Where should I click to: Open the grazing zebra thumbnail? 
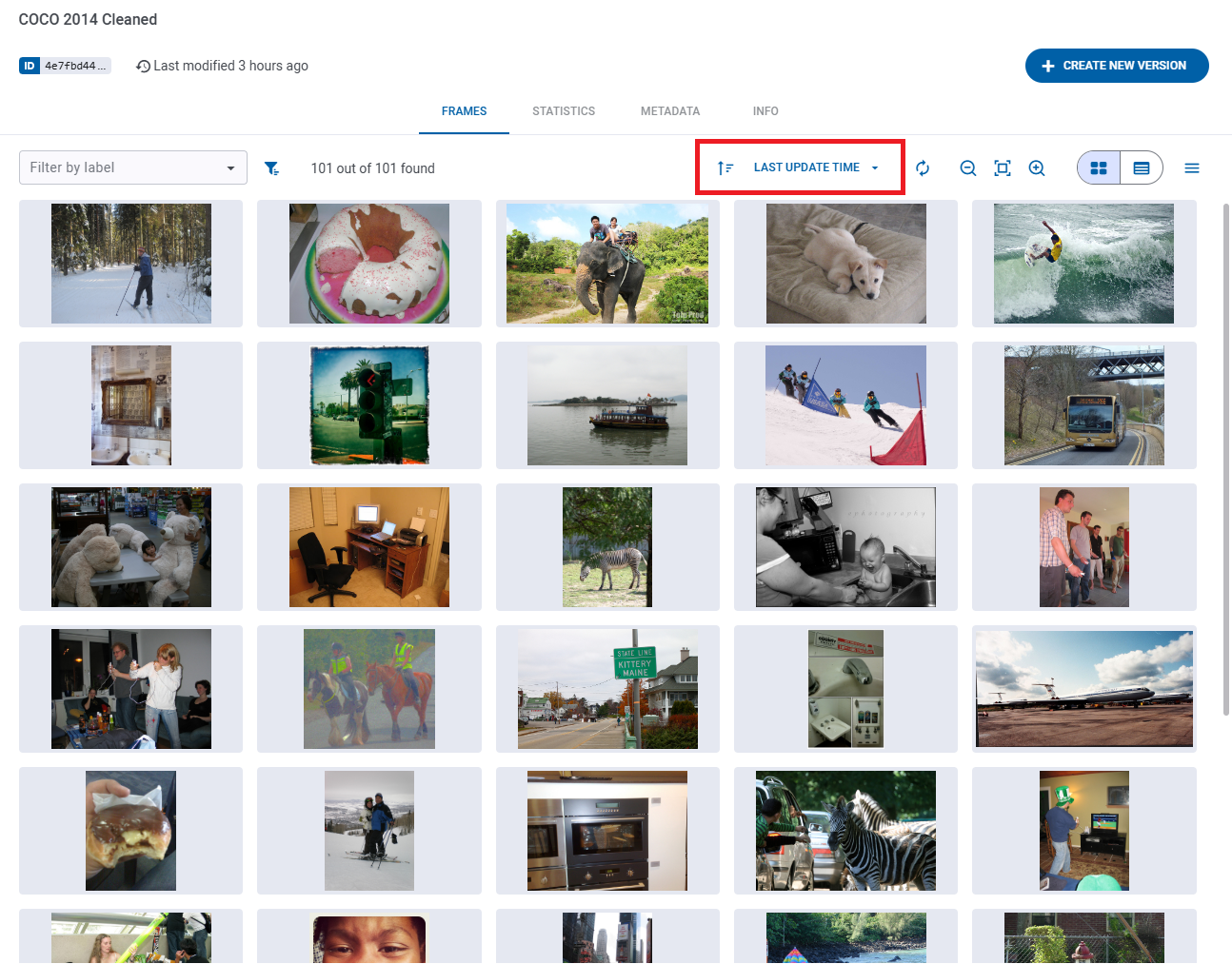[x=607, y=546]
